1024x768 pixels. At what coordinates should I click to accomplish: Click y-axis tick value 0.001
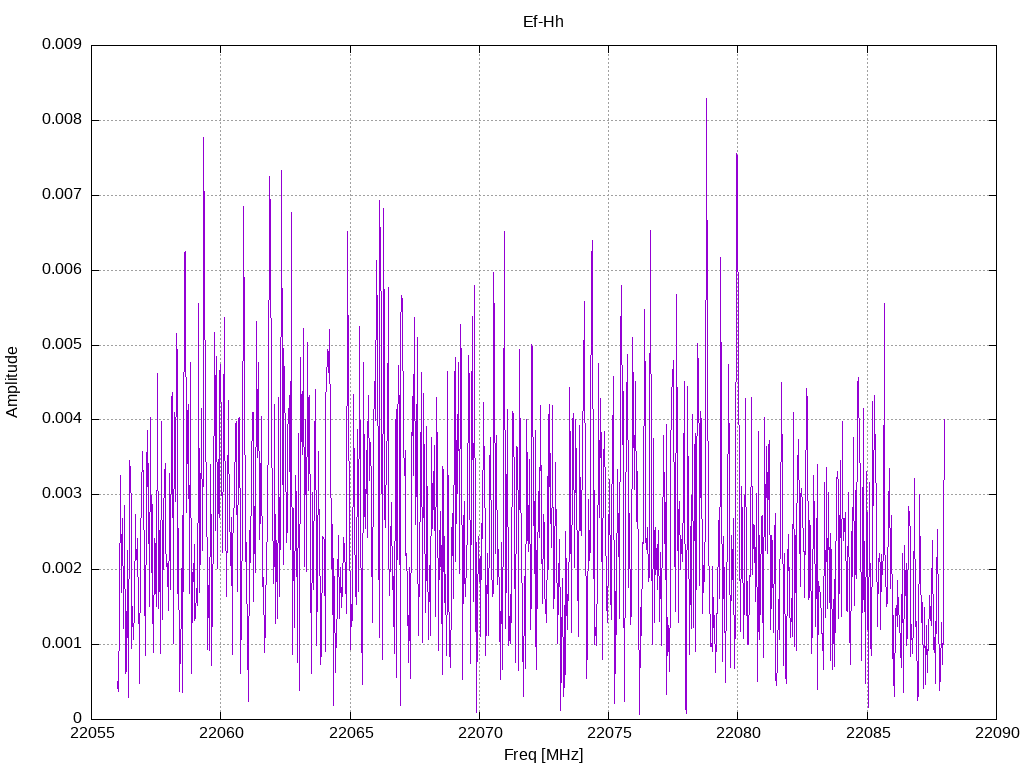coord(61,644)
